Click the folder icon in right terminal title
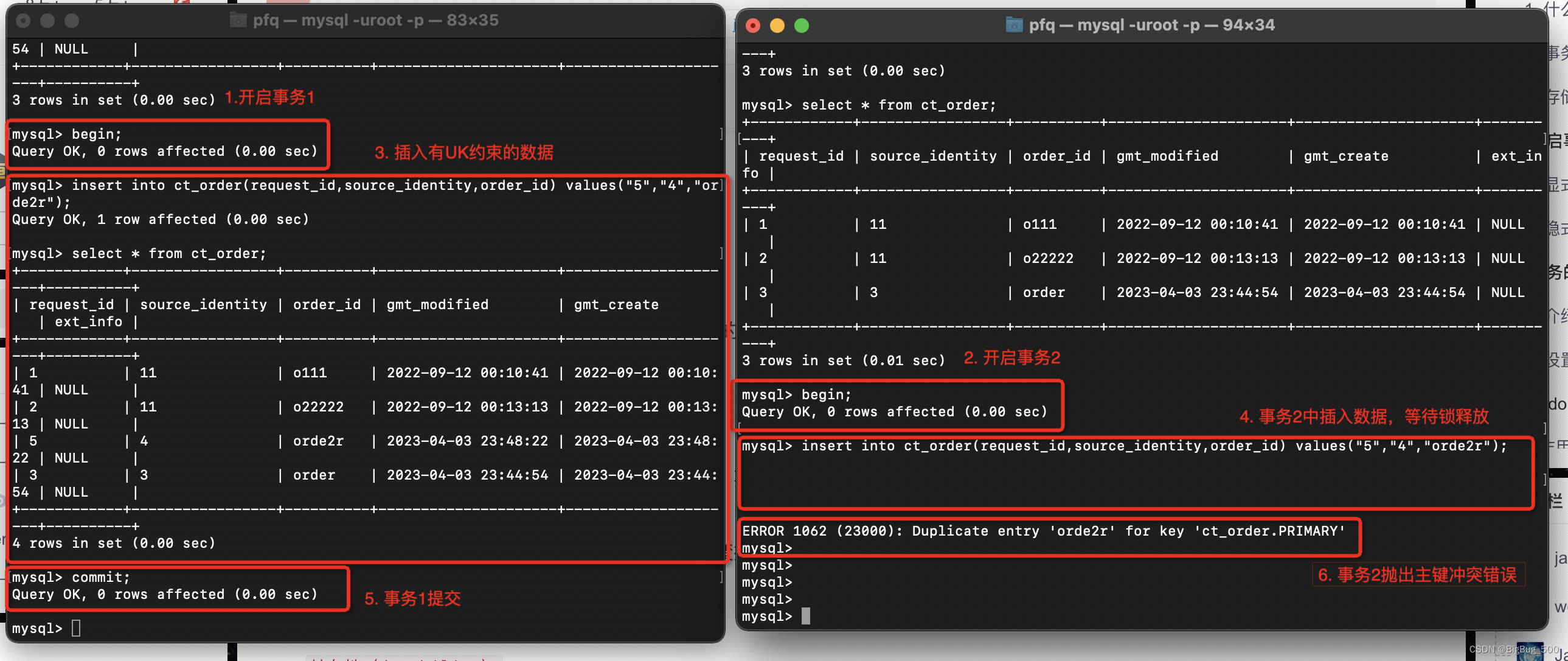This screenshot has width=1568, height=661. [x=1013, y=25]
